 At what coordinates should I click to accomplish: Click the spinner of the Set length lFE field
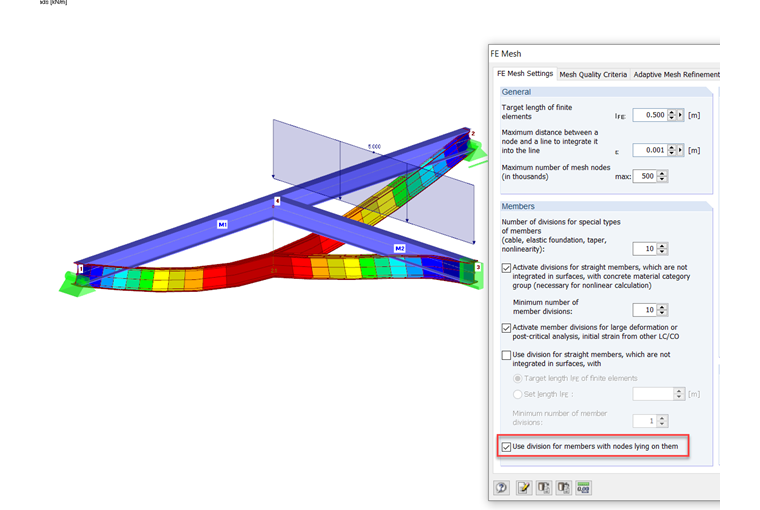(x=679, y=394)
